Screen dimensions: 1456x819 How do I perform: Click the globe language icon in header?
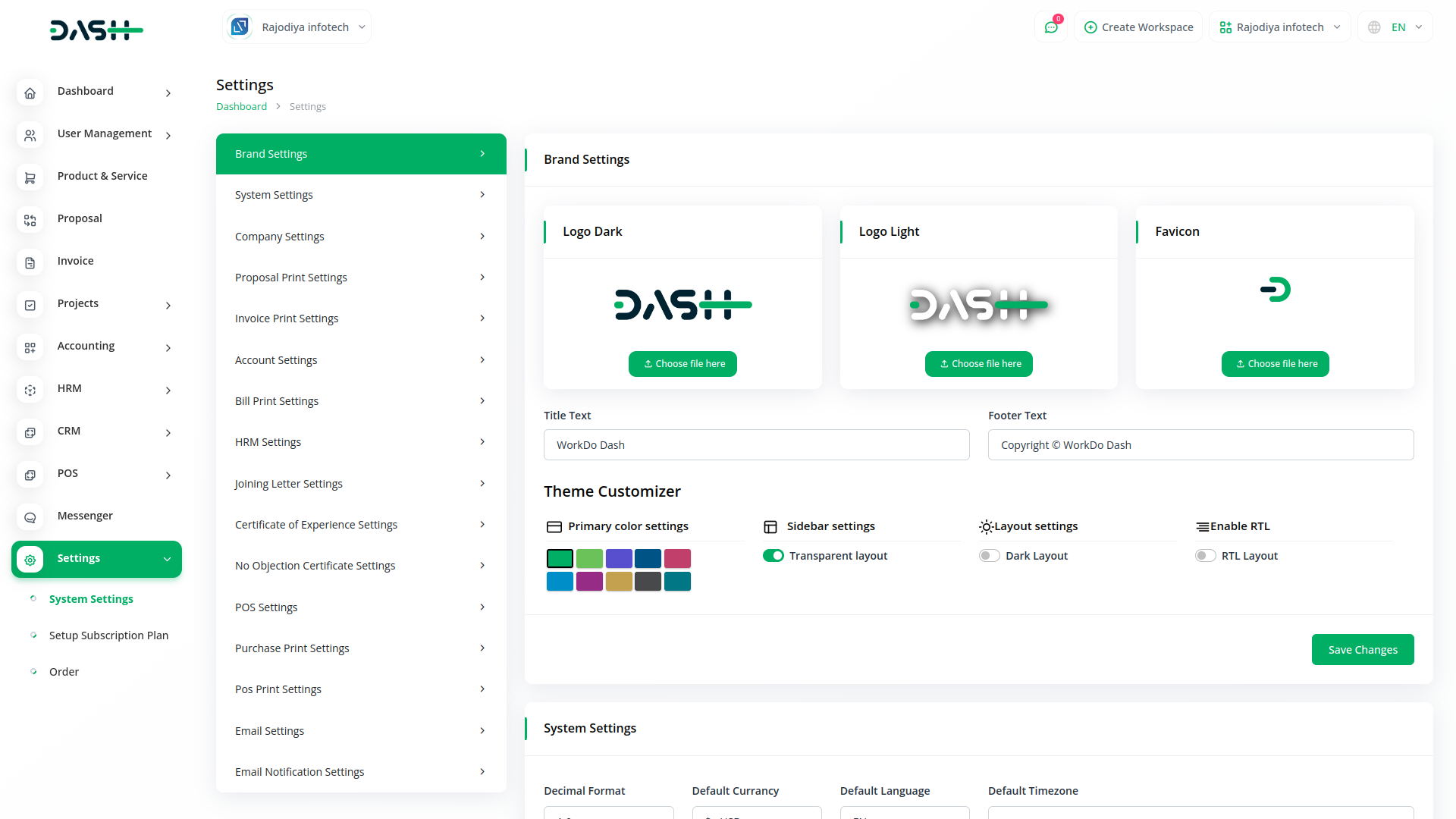click(1373, 27)
